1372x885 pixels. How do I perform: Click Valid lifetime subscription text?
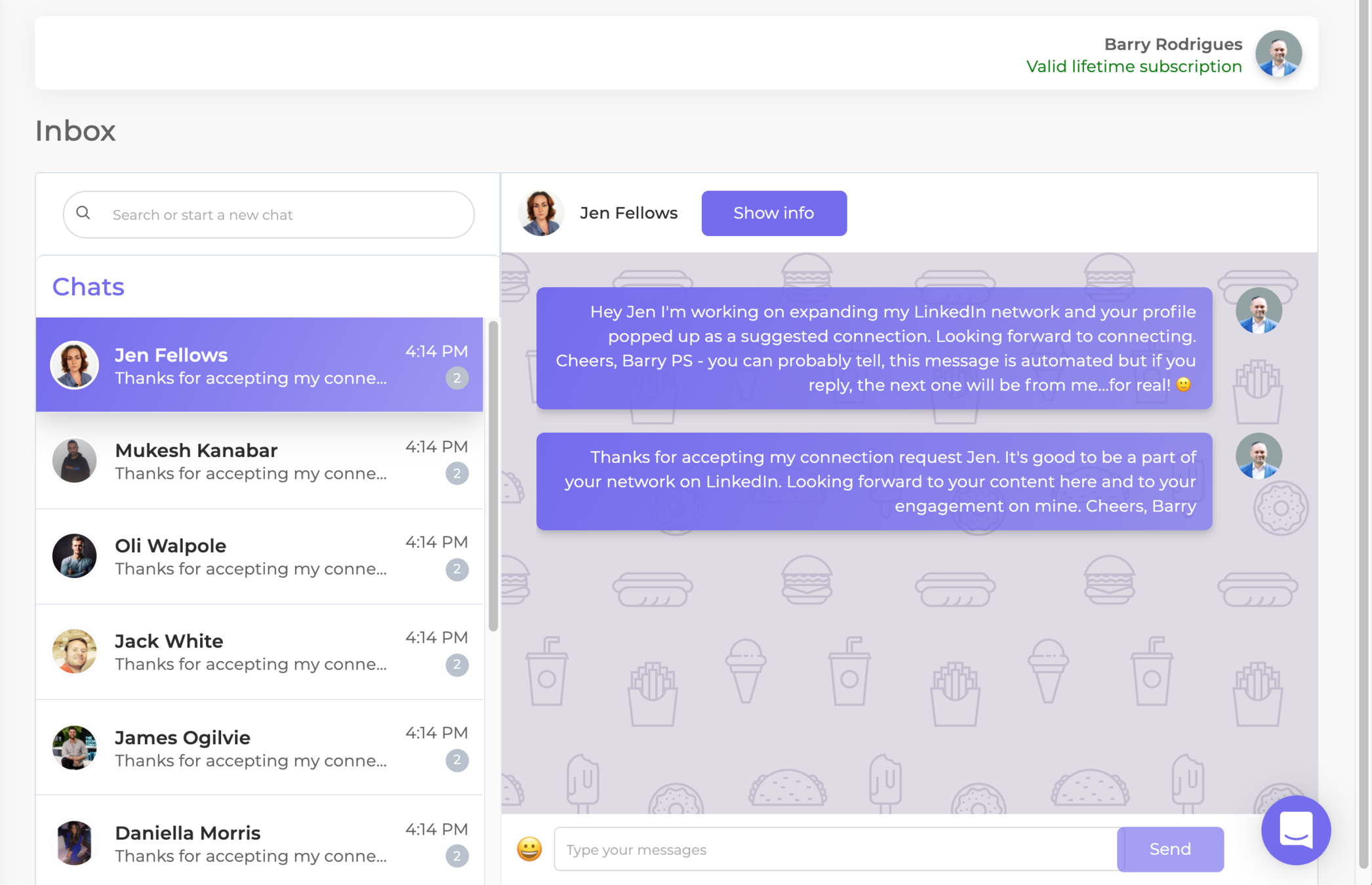1133,67
